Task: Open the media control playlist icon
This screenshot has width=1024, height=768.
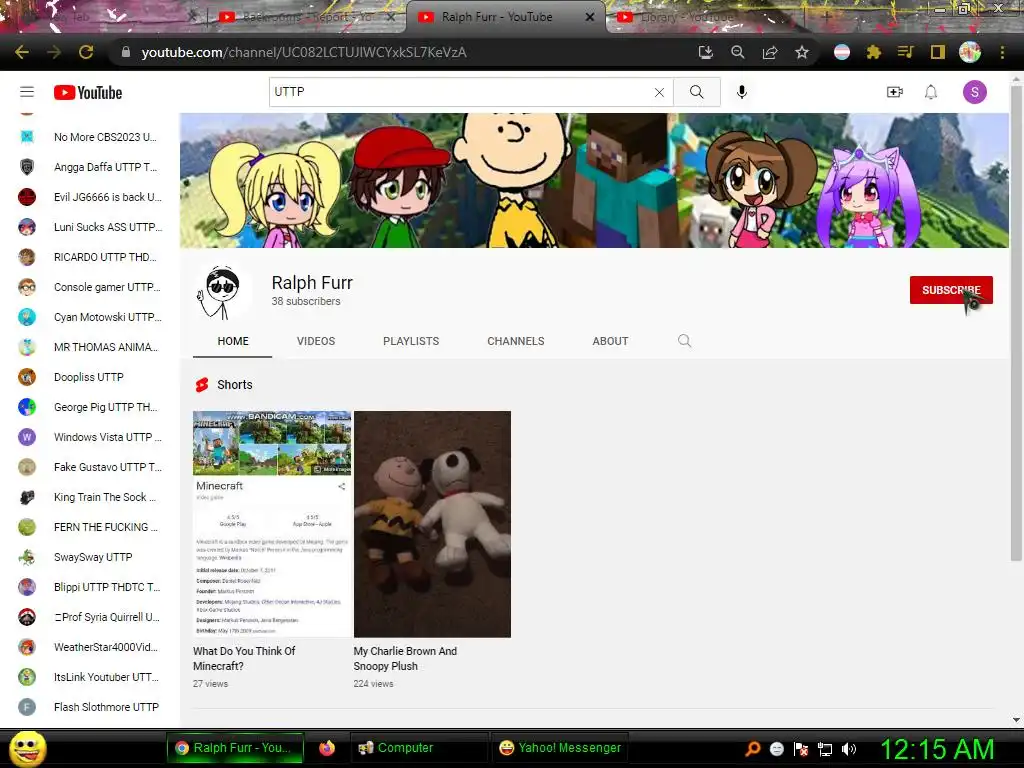Action: (905, 52)
